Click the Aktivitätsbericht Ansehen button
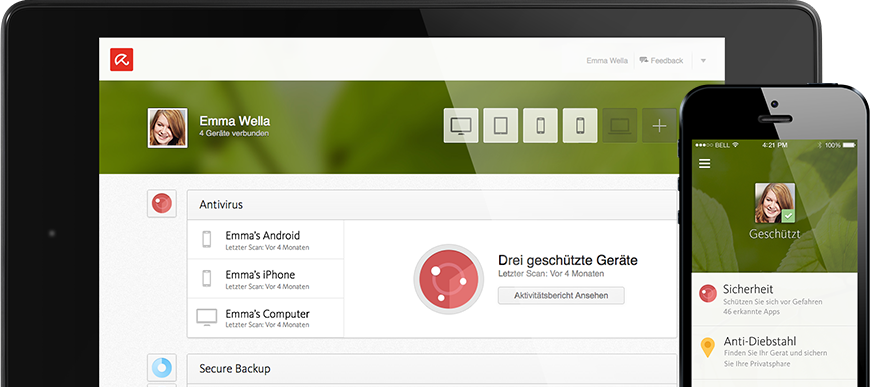Screen dimensions: 870x387 coord(561,295)
